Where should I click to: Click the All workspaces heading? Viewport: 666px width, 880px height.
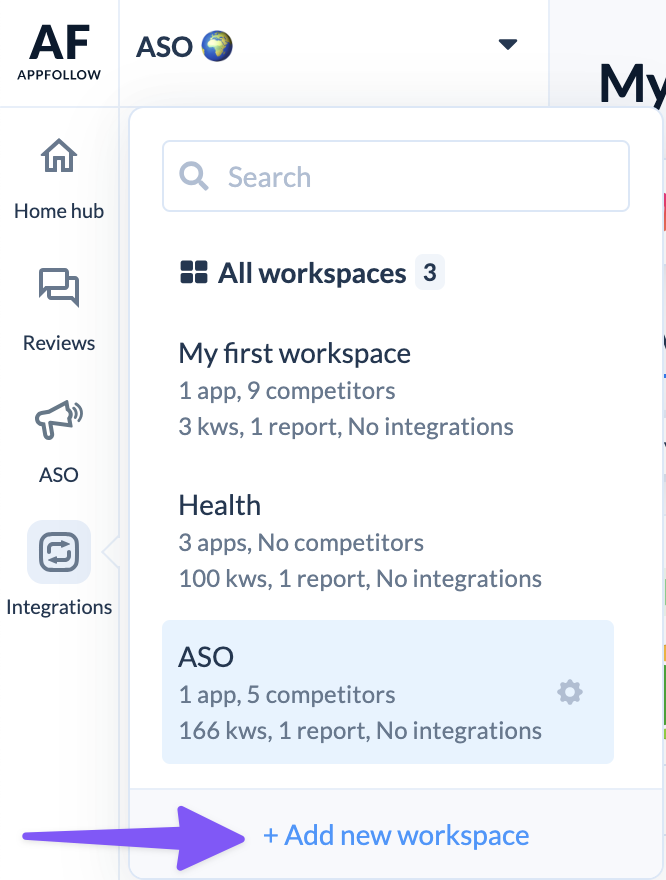[312, 273]
